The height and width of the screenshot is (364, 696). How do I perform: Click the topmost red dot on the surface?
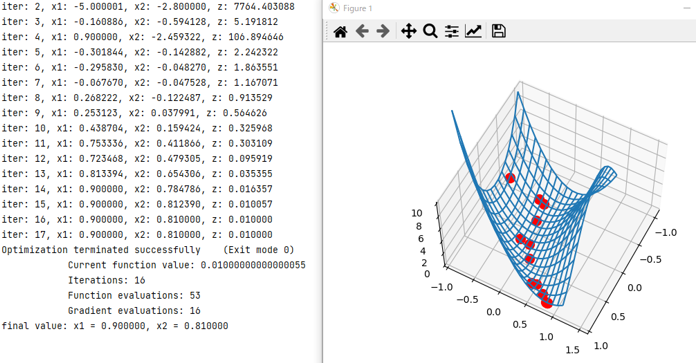tap(510, 178)
